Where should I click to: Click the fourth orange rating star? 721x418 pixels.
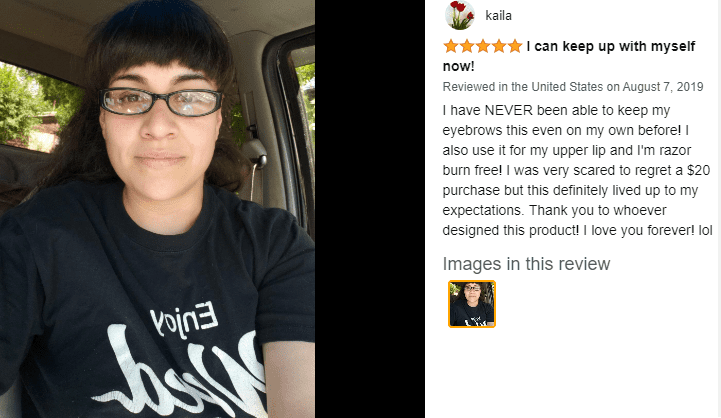[x=499, y=46]
